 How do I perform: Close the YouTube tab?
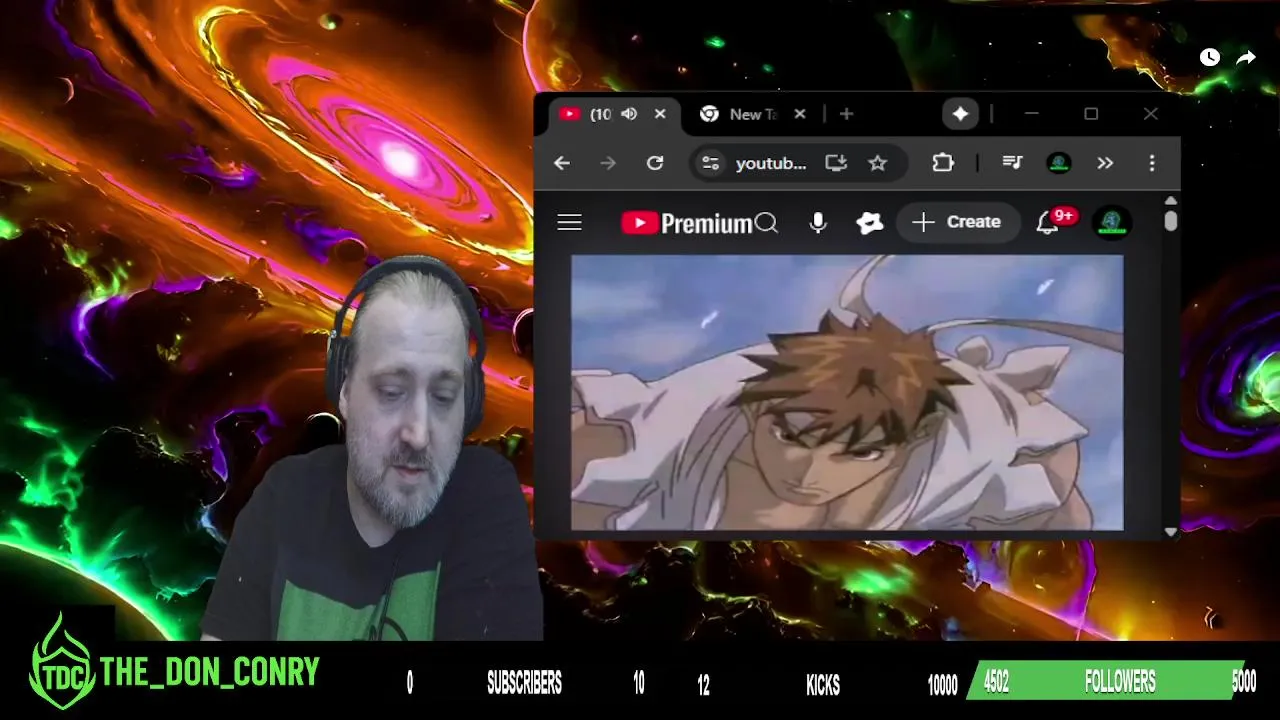(660, 114)
